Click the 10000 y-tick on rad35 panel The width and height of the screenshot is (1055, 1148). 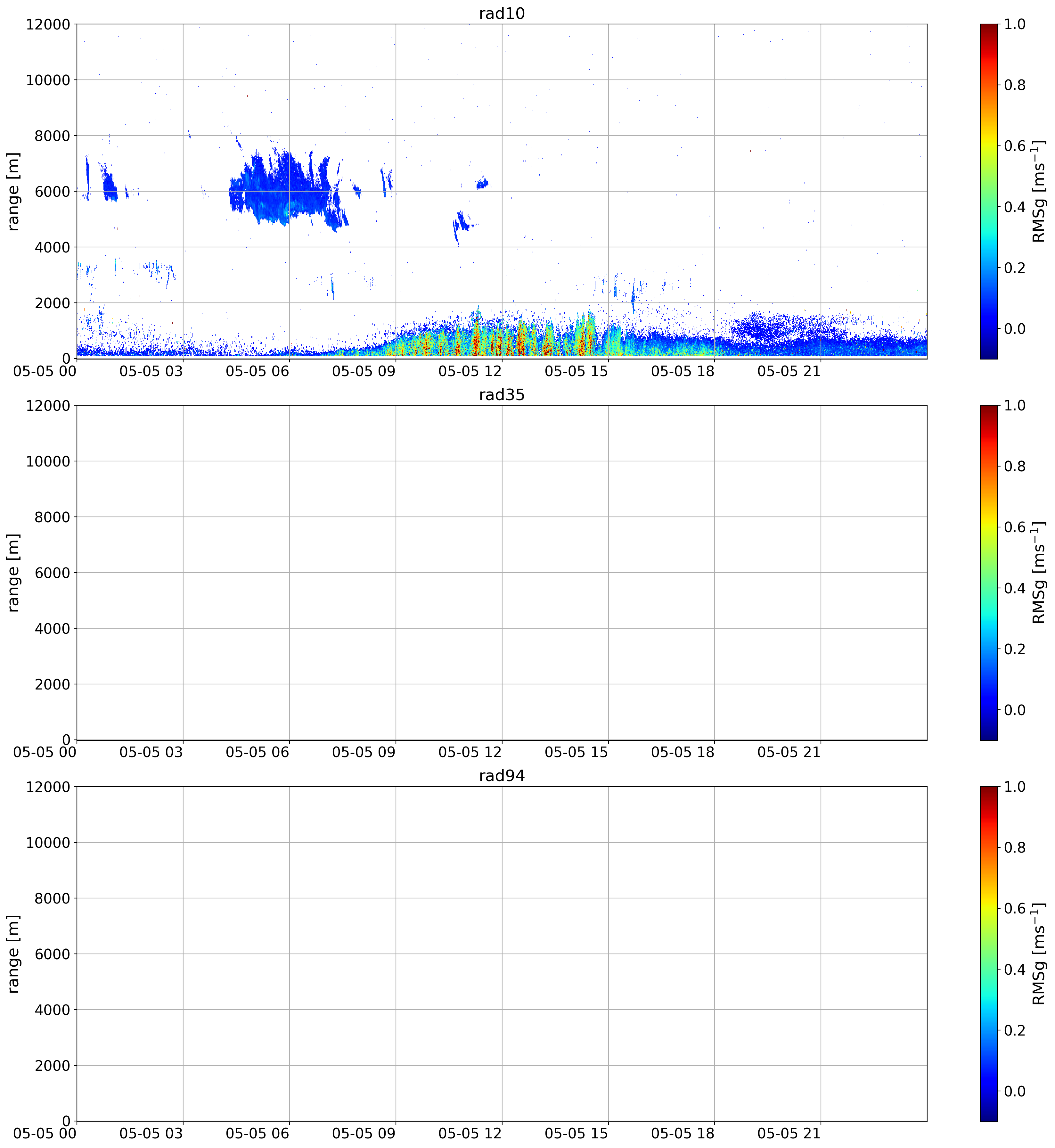point(48,461)
